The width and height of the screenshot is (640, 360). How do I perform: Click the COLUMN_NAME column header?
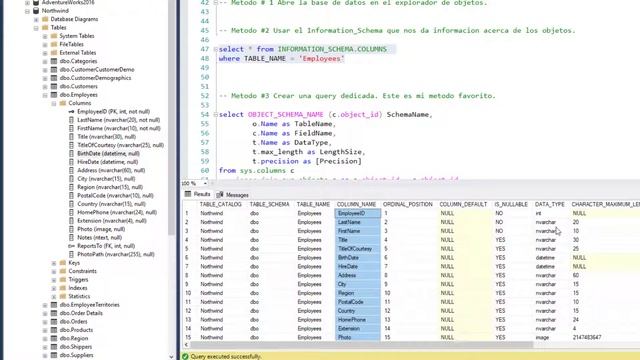pyautogui.click(x=356, y=204)
